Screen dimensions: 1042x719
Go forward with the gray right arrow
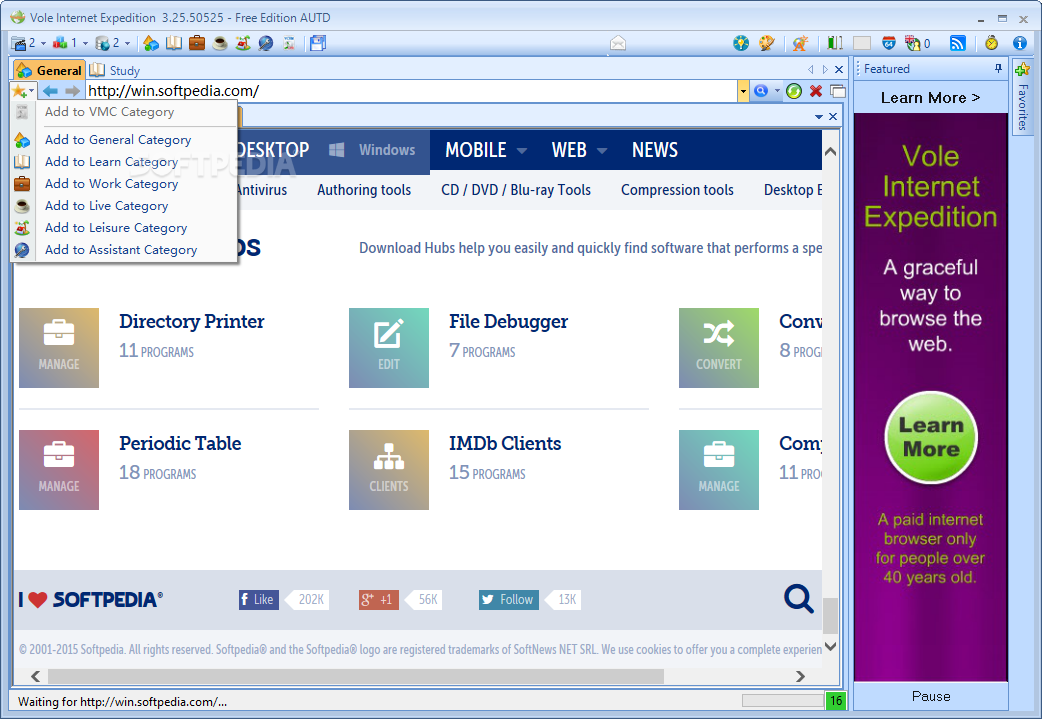tap(72, 91)
